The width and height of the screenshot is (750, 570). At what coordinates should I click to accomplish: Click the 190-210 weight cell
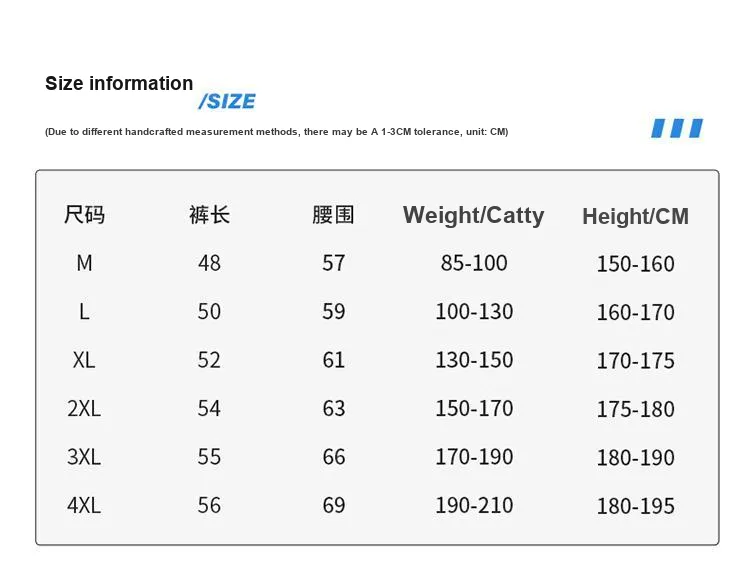[x=474, y=505]
